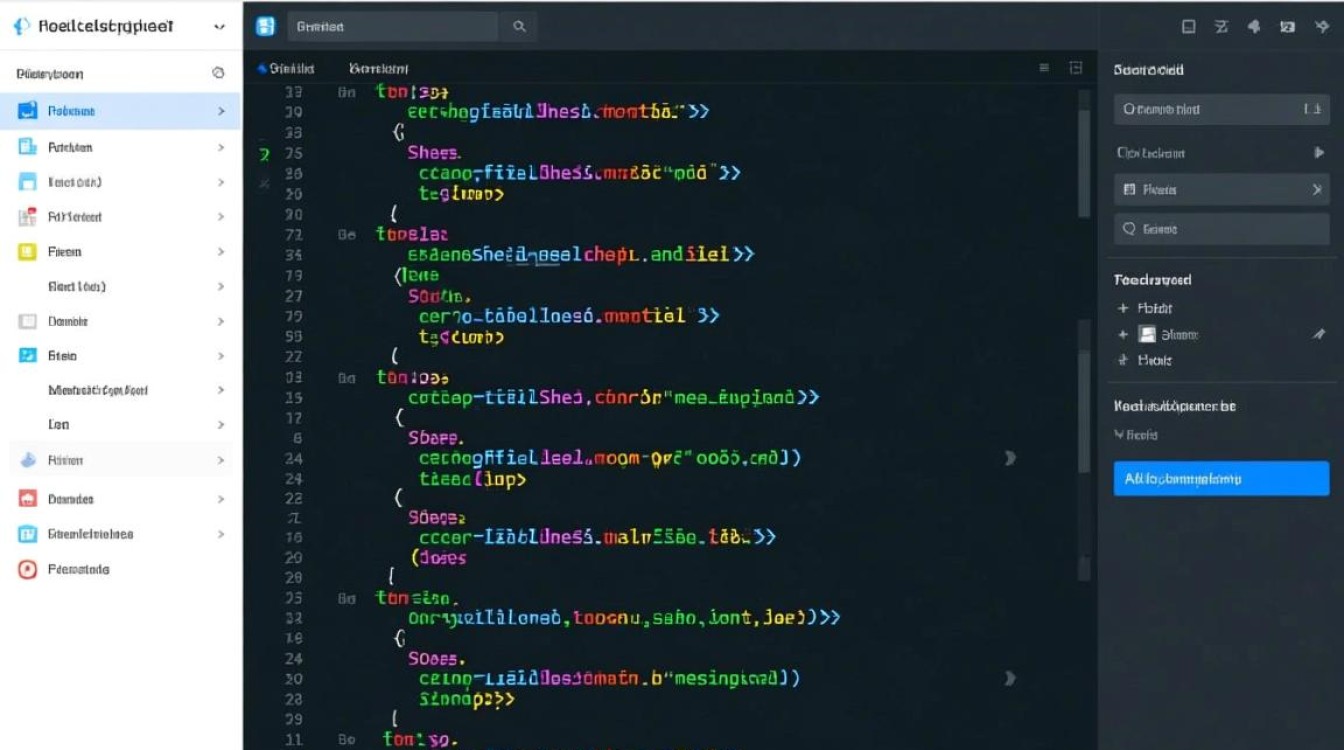Switch to the second editor tab
Image resolution: width=1344 pixels, height=750 pixels.
click(x=378, y=68)
